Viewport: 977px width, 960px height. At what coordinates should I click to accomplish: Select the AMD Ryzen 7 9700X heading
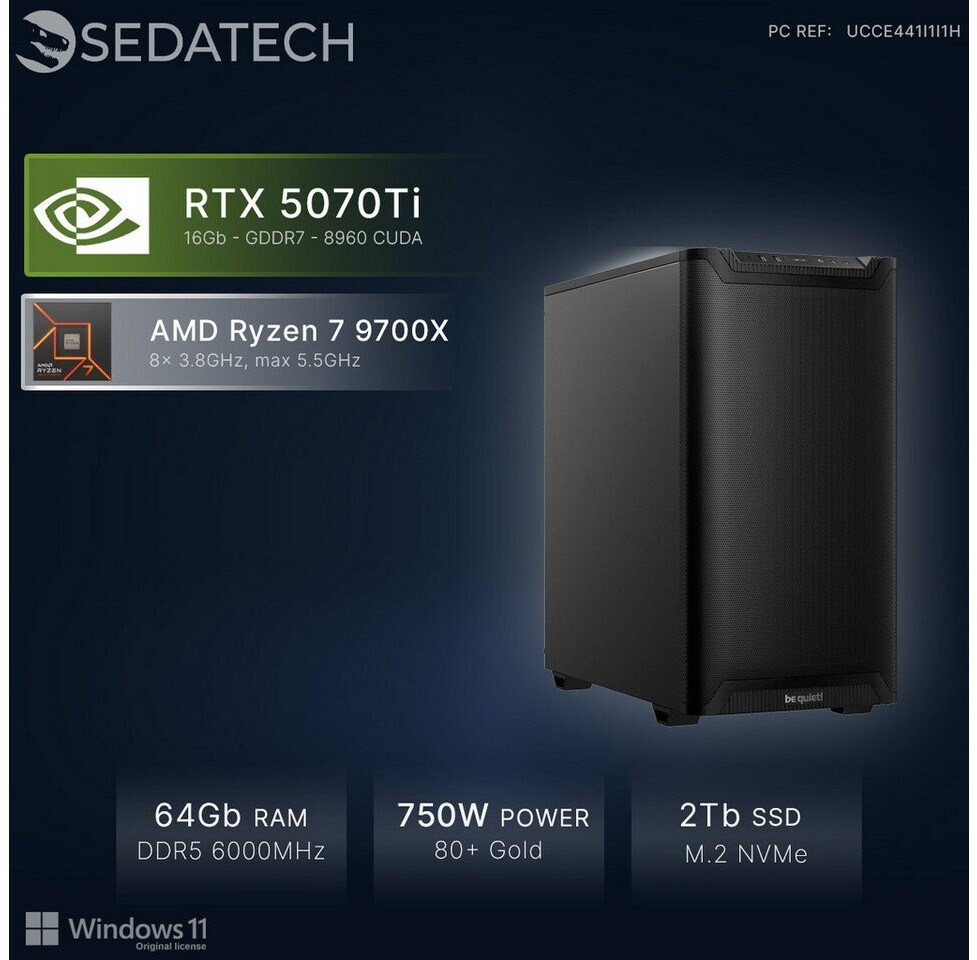point(299,331)
